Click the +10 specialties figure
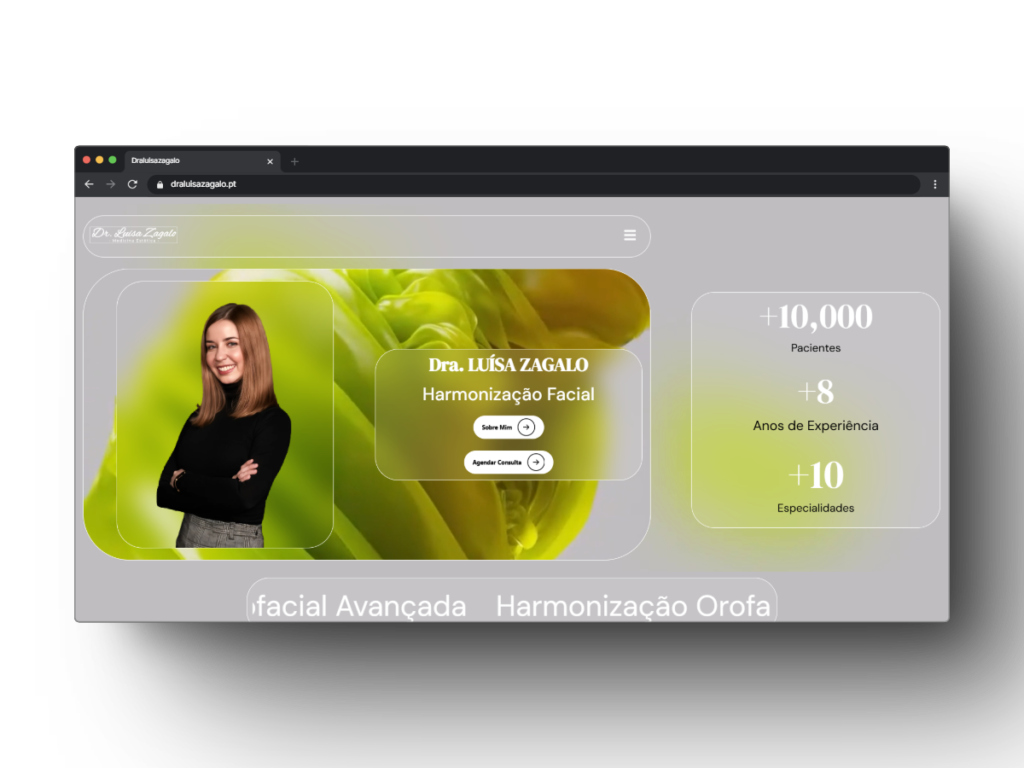Viewport: 1024px width, 768px height. pos(816,475)
